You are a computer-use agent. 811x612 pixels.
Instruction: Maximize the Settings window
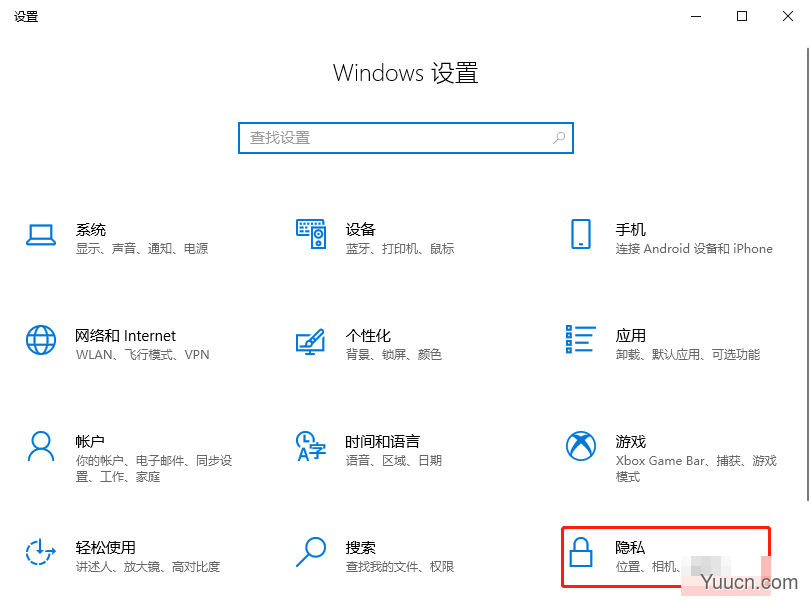(x=742, y=17)
